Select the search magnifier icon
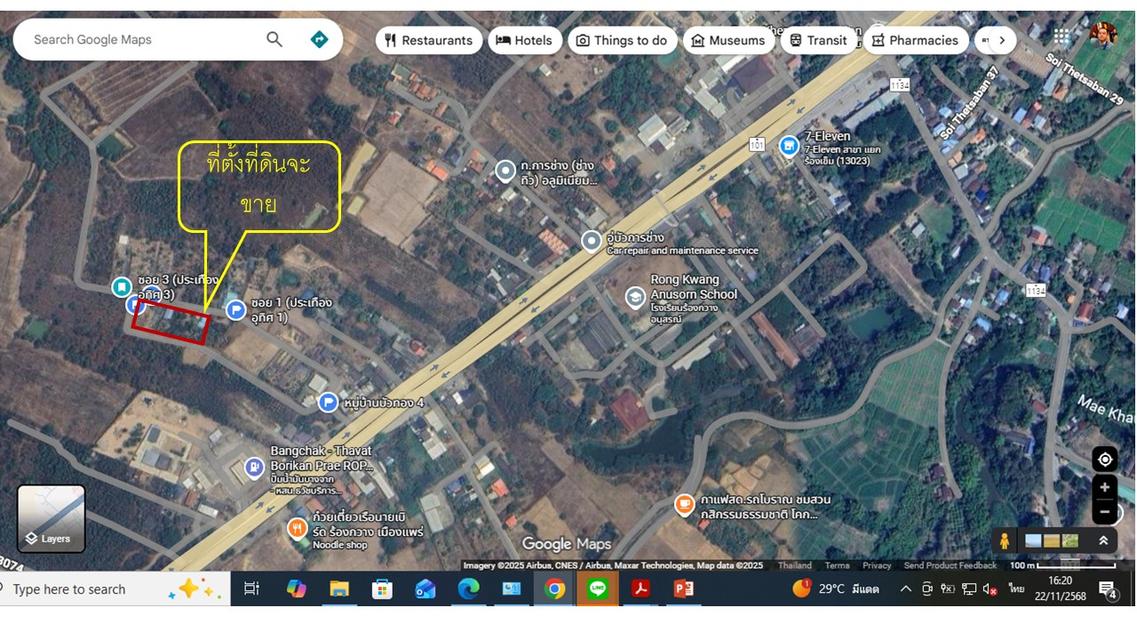Screen dimensions: 1137x640 273,39
